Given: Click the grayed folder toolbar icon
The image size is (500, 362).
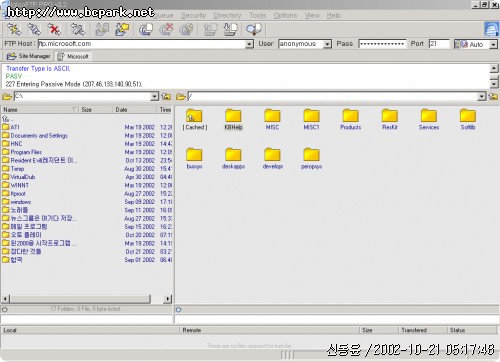Looking at the screenshot, I should (x=102, y=29).
